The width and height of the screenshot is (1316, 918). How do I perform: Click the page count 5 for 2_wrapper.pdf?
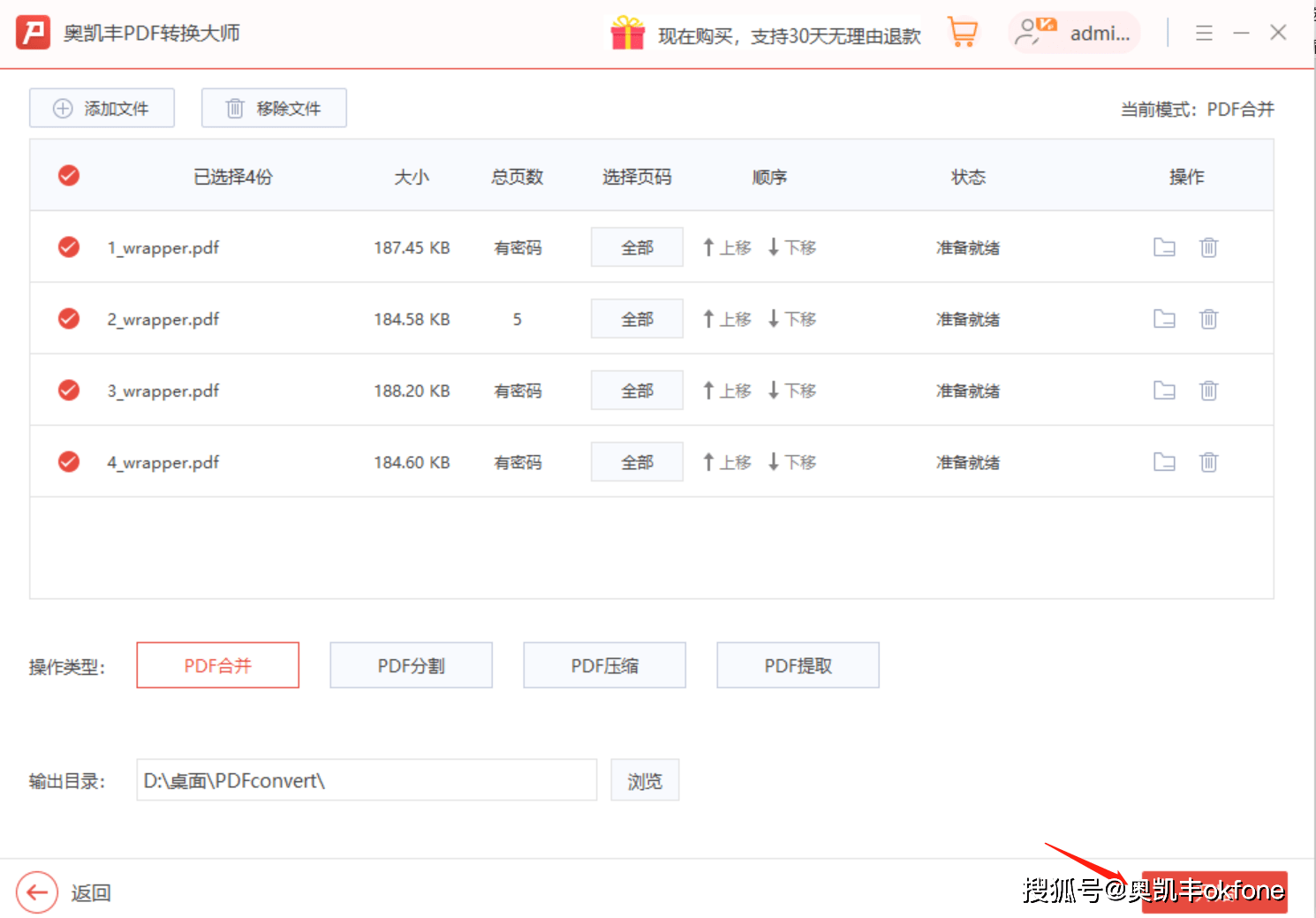pyautogui.click(x=518, y=320)
